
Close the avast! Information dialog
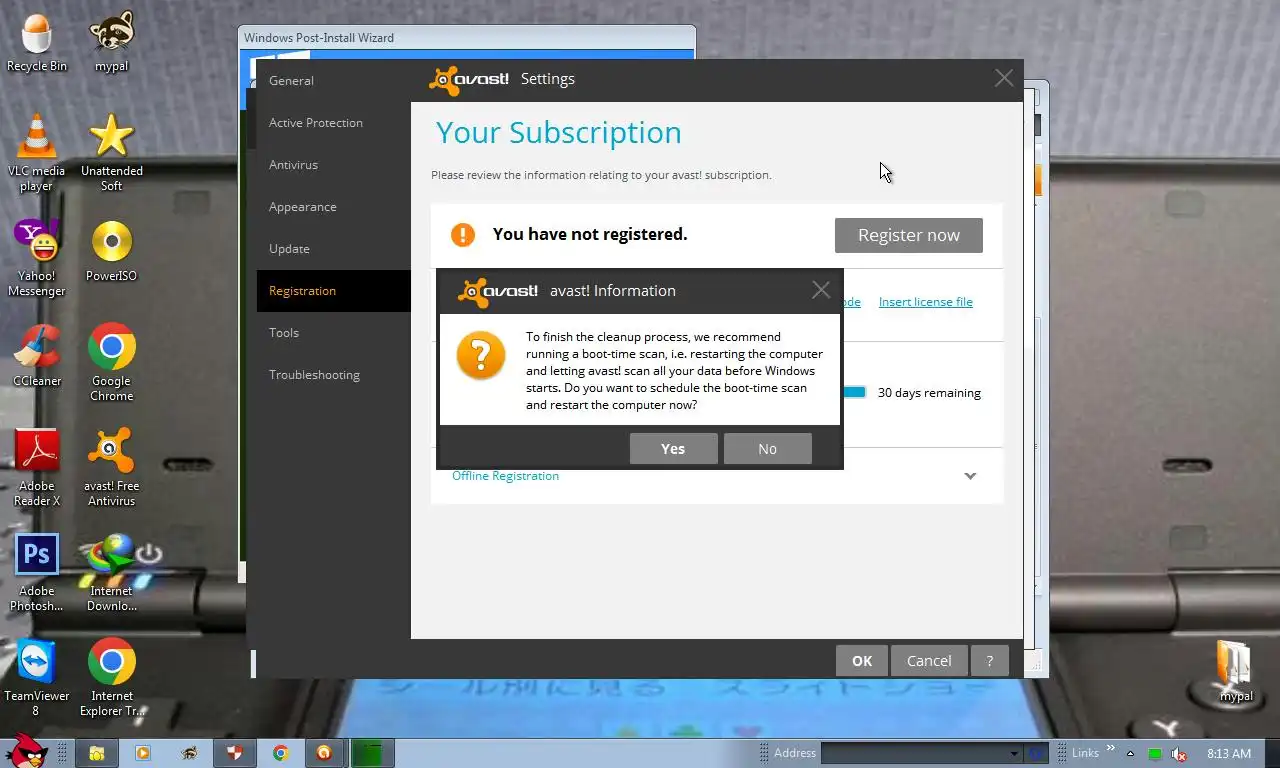tap(821, 290)
